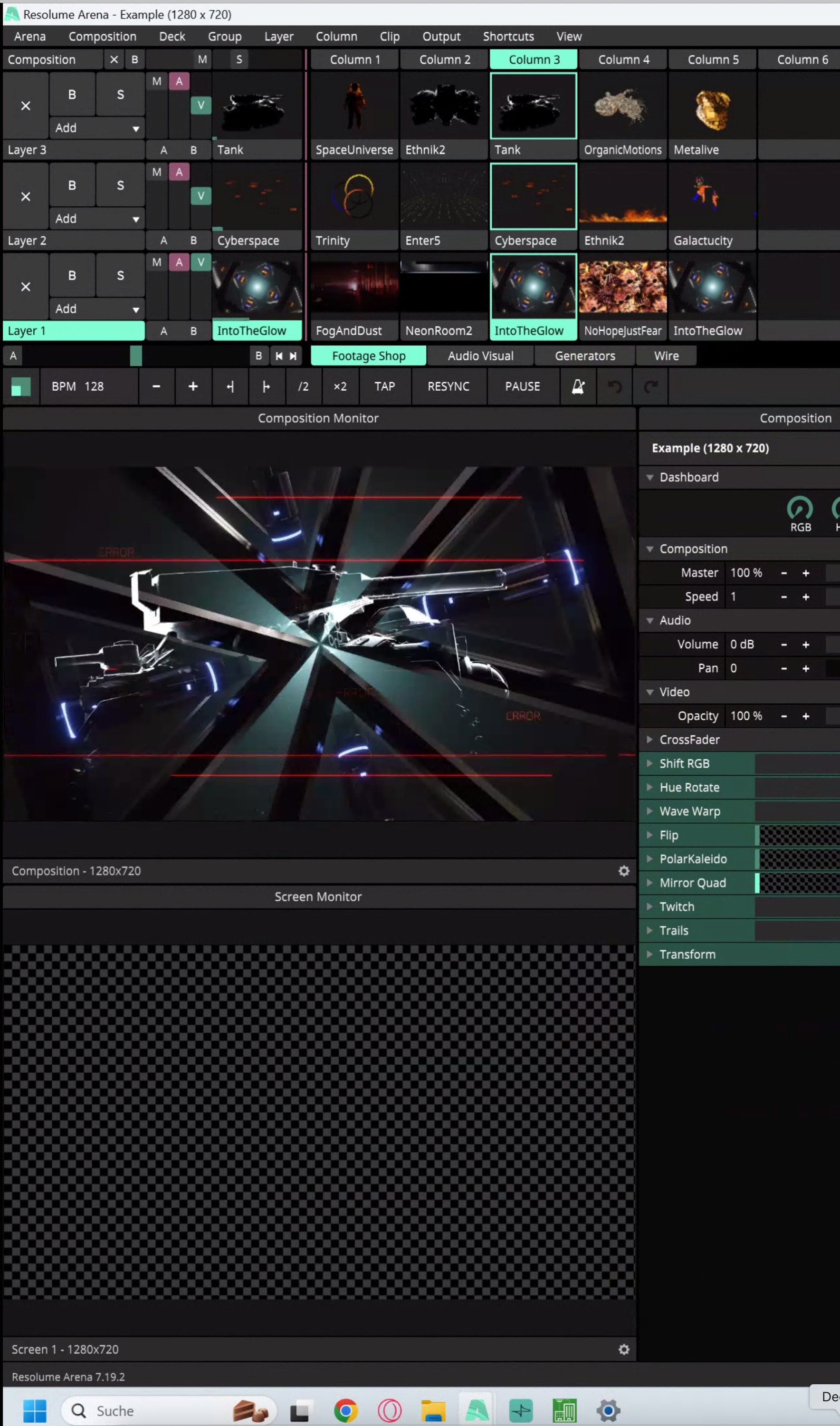Open Composition Monitor settings gear
The image size is (840, 1426).
tap(624, 871)
